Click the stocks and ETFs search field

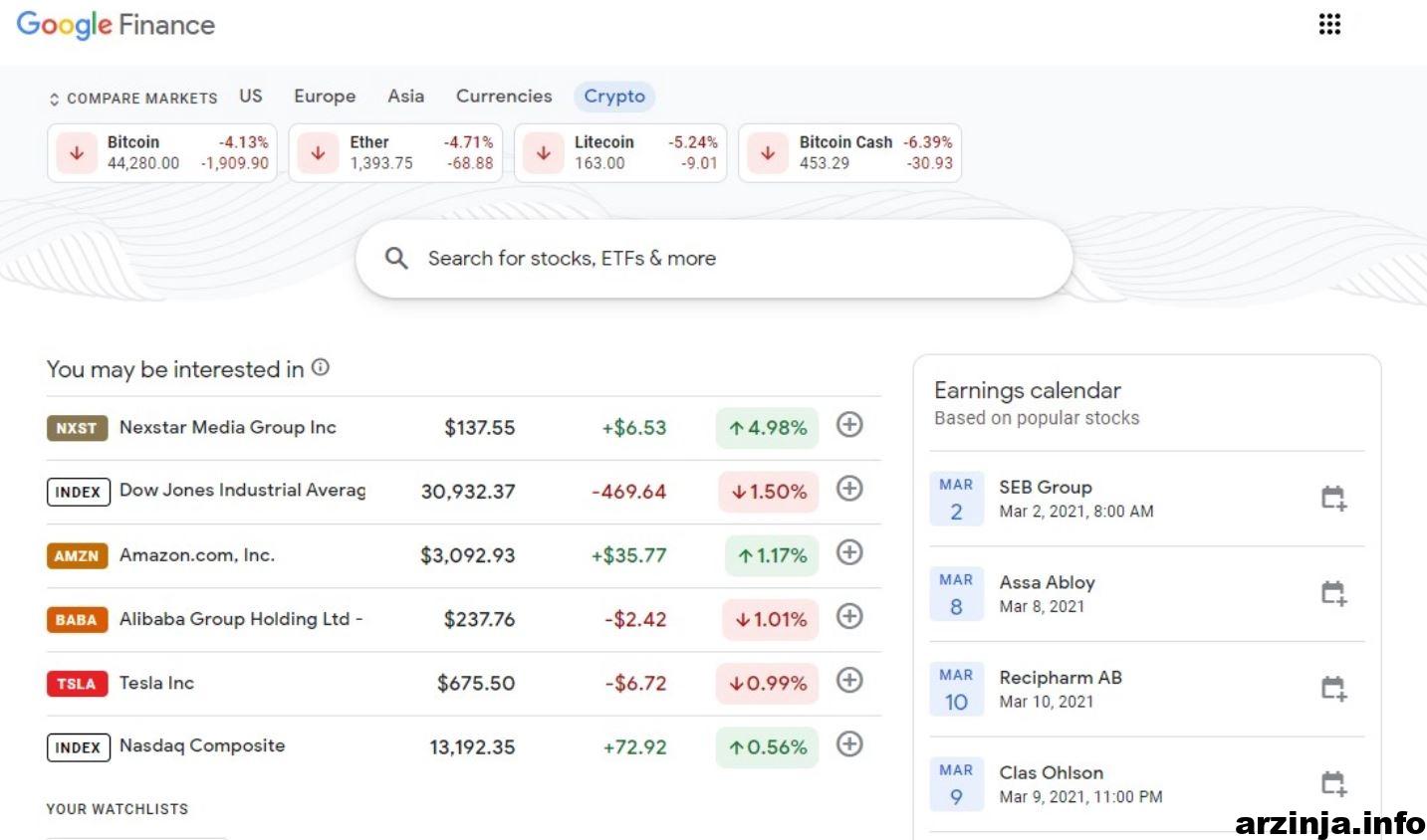[714, 259]
